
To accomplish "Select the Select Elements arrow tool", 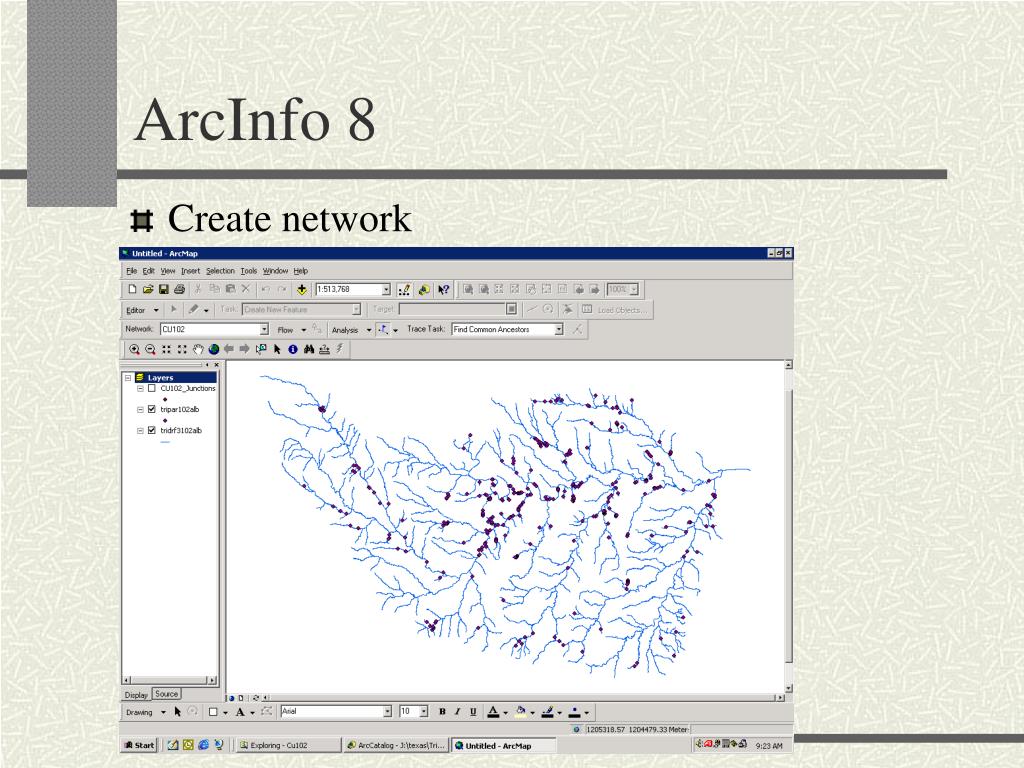I will coord(277,349).
